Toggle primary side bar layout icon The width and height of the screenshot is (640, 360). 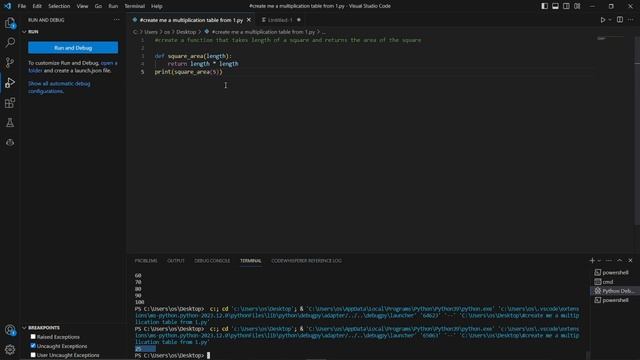coord(544,6)
